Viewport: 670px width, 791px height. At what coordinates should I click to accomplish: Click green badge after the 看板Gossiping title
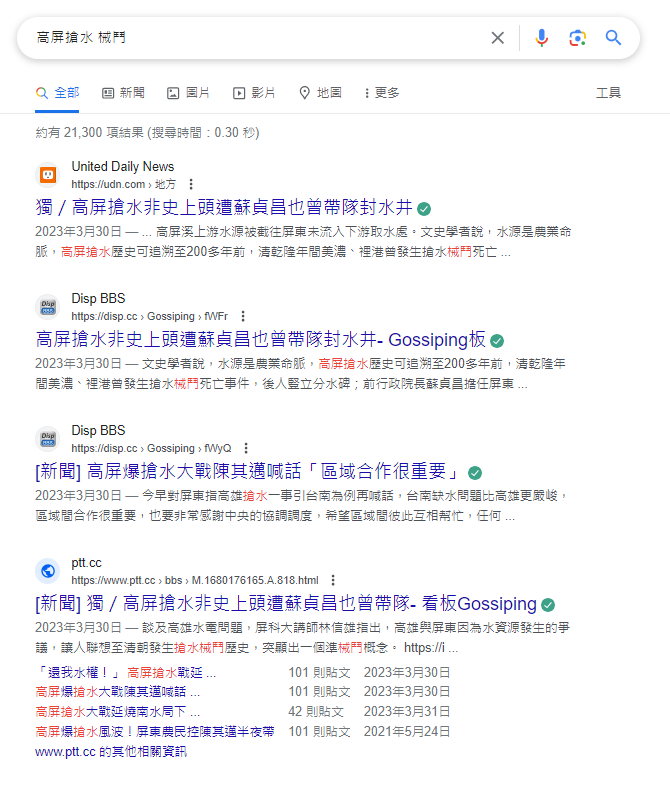click(548, 605)
